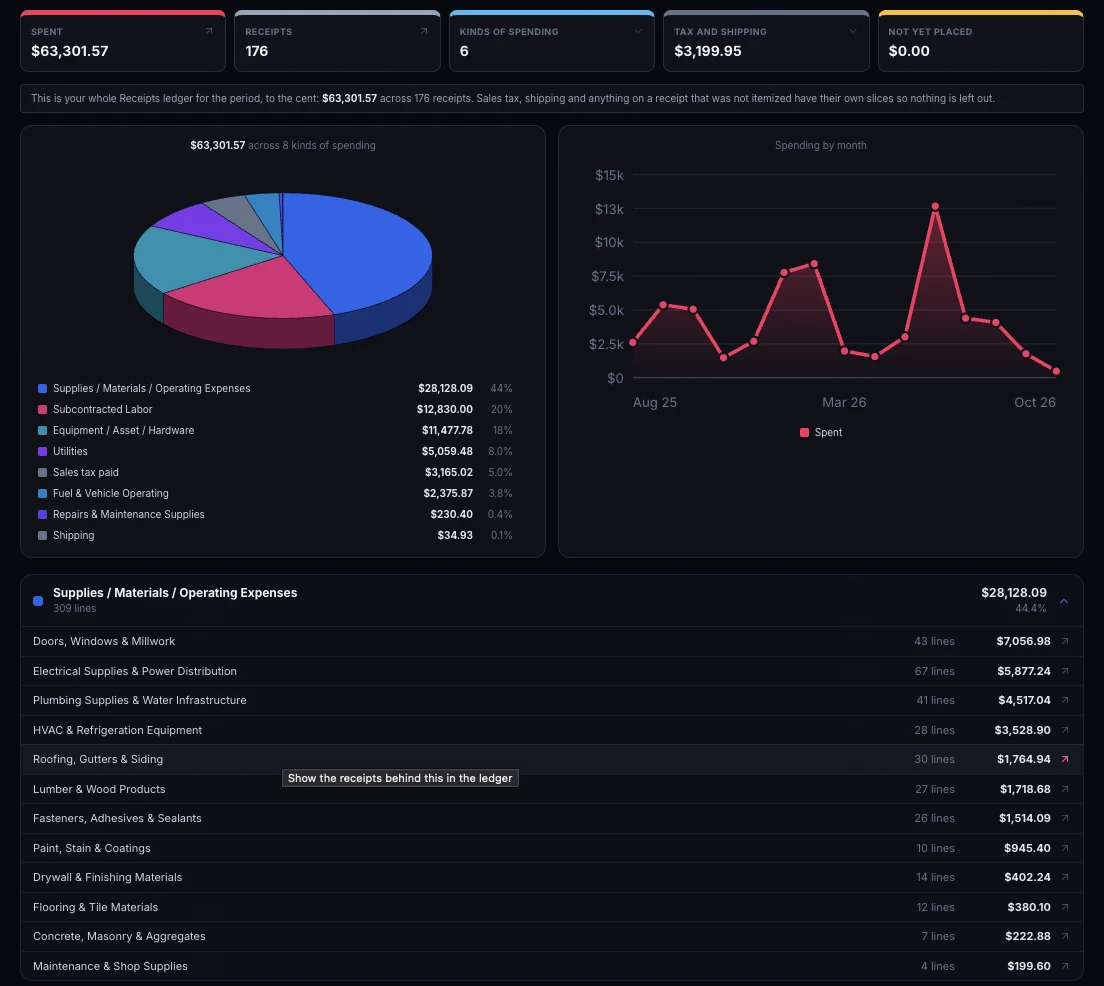The width and height of the screenshot is (1104, 986).
Task: Select the Flooring & Tile Materials row
Action: click(551, 907)
